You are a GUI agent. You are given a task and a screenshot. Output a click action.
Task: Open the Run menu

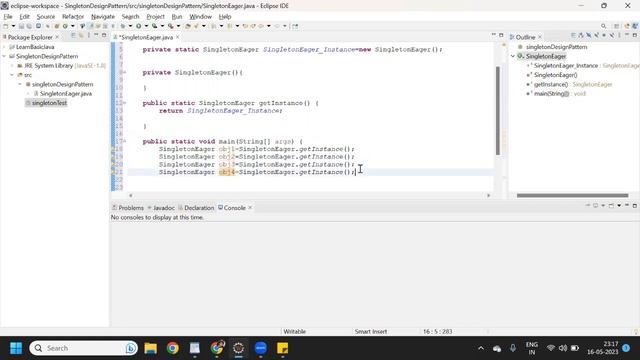[177, 17]
